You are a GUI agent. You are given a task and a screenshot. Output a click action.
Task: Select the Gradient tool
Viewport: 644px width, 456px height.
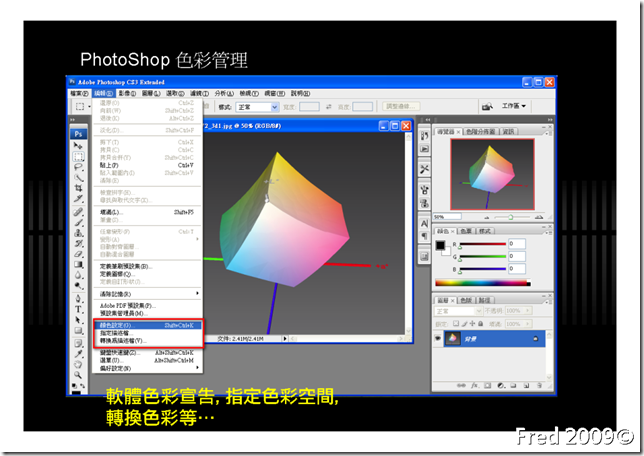pyautogui.click(x=78, y=265)
